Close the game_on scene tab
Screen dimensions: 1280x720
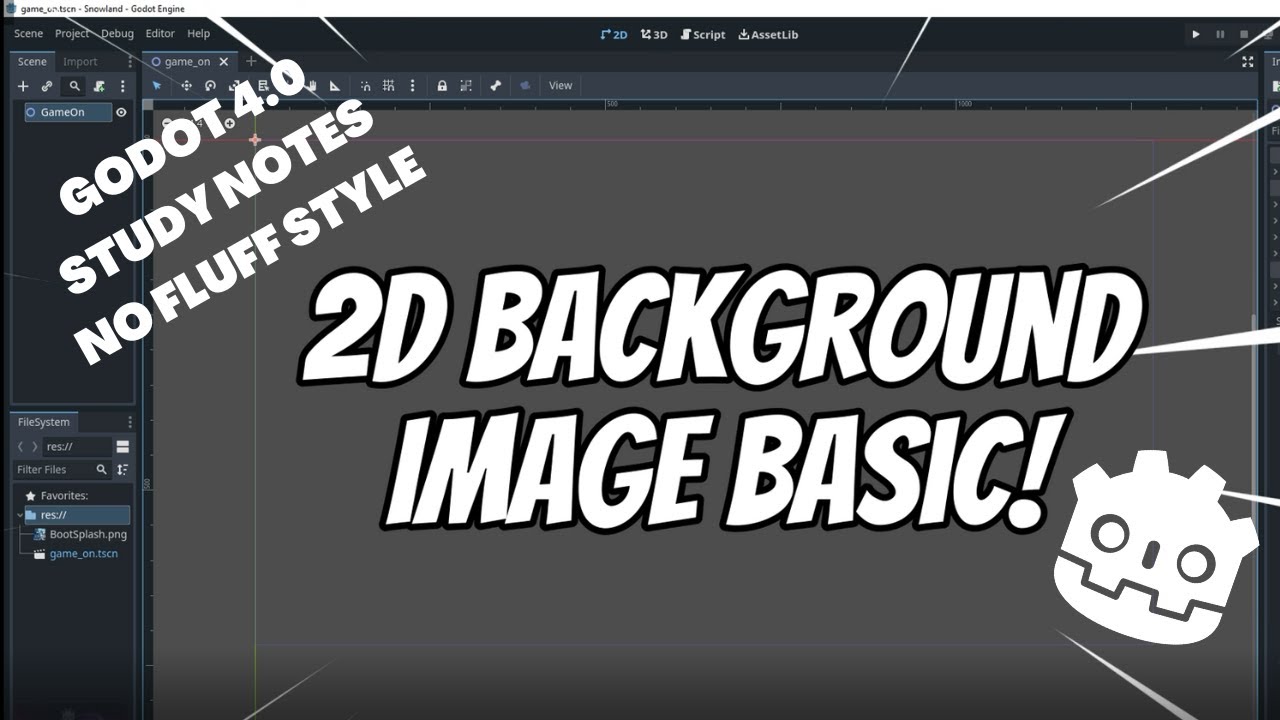click(x=224, y=62)
